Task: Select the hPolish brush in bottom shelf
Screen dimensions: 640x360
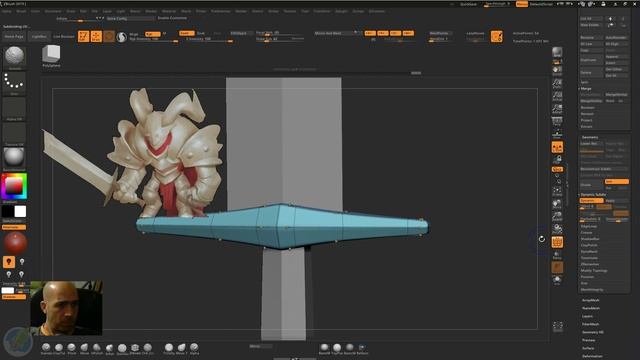Action: [x=97, y=348]
